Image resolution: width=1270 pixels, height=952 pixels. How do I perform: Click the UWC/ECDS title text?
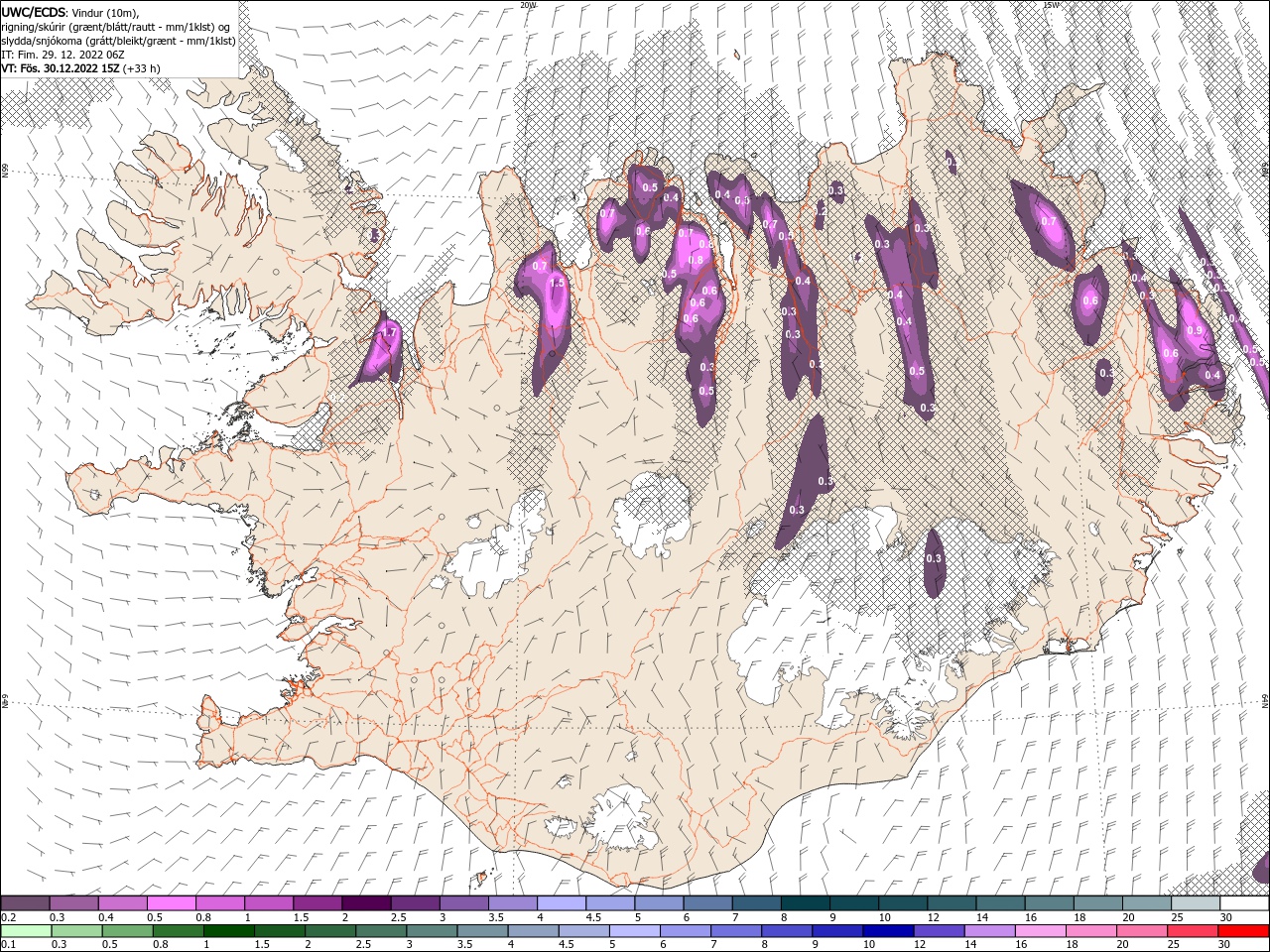point(35,12)
